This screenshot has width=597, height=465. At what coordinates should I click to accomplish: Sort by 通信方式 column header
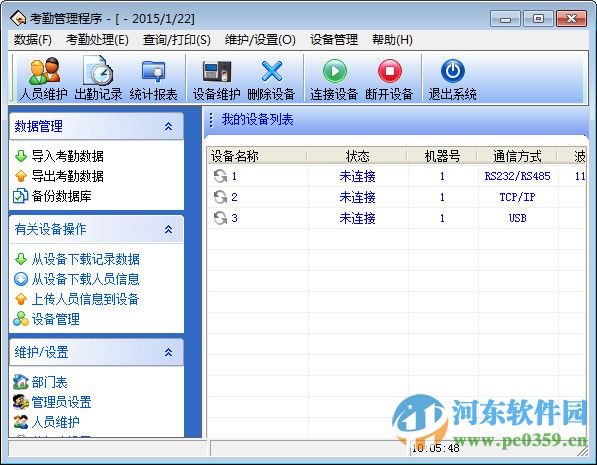517,156
